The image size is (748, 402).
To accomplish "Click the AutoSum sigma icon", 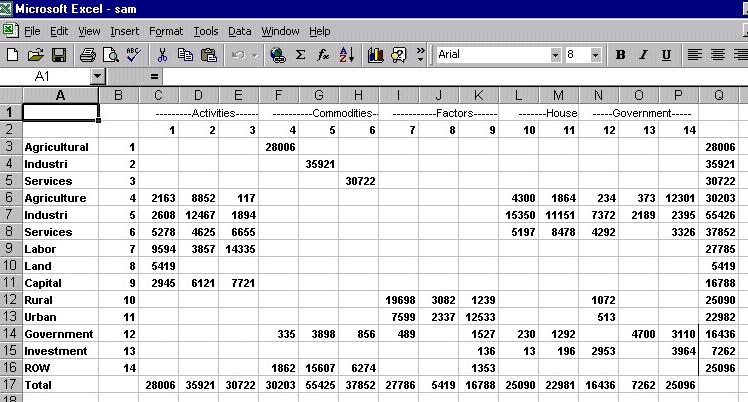I will click(x=300, y=55).
